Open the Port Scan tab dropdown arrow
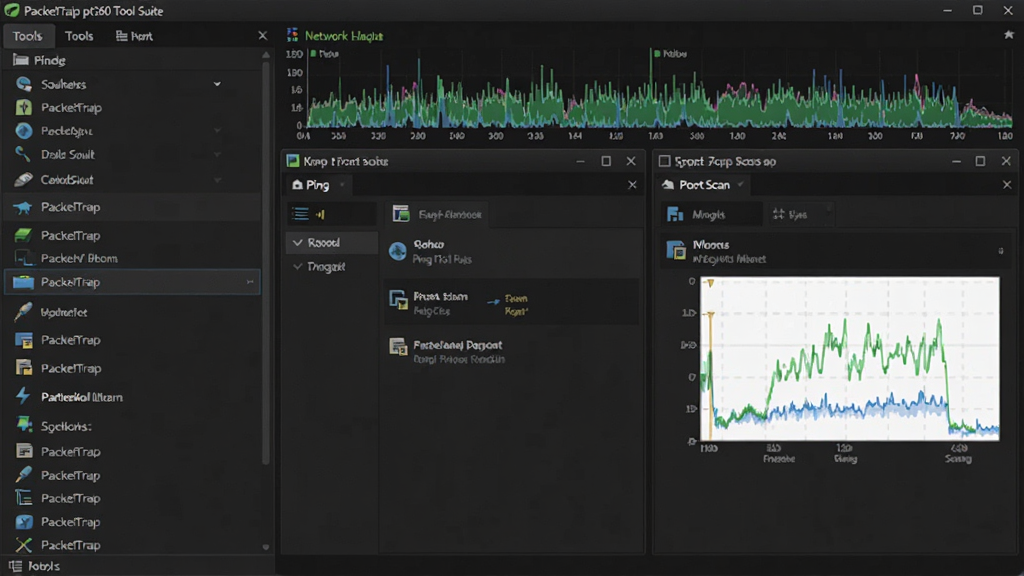The width and height of the screenshot is (1024, 576). 740,185
